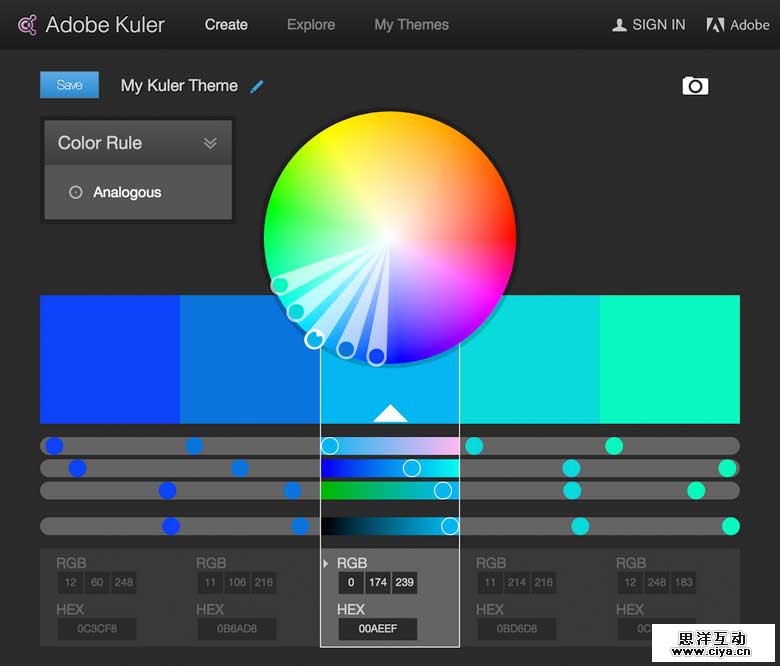780x667 pixels.
Task: Select the Analogous color rule option
Action: point(126,192)
